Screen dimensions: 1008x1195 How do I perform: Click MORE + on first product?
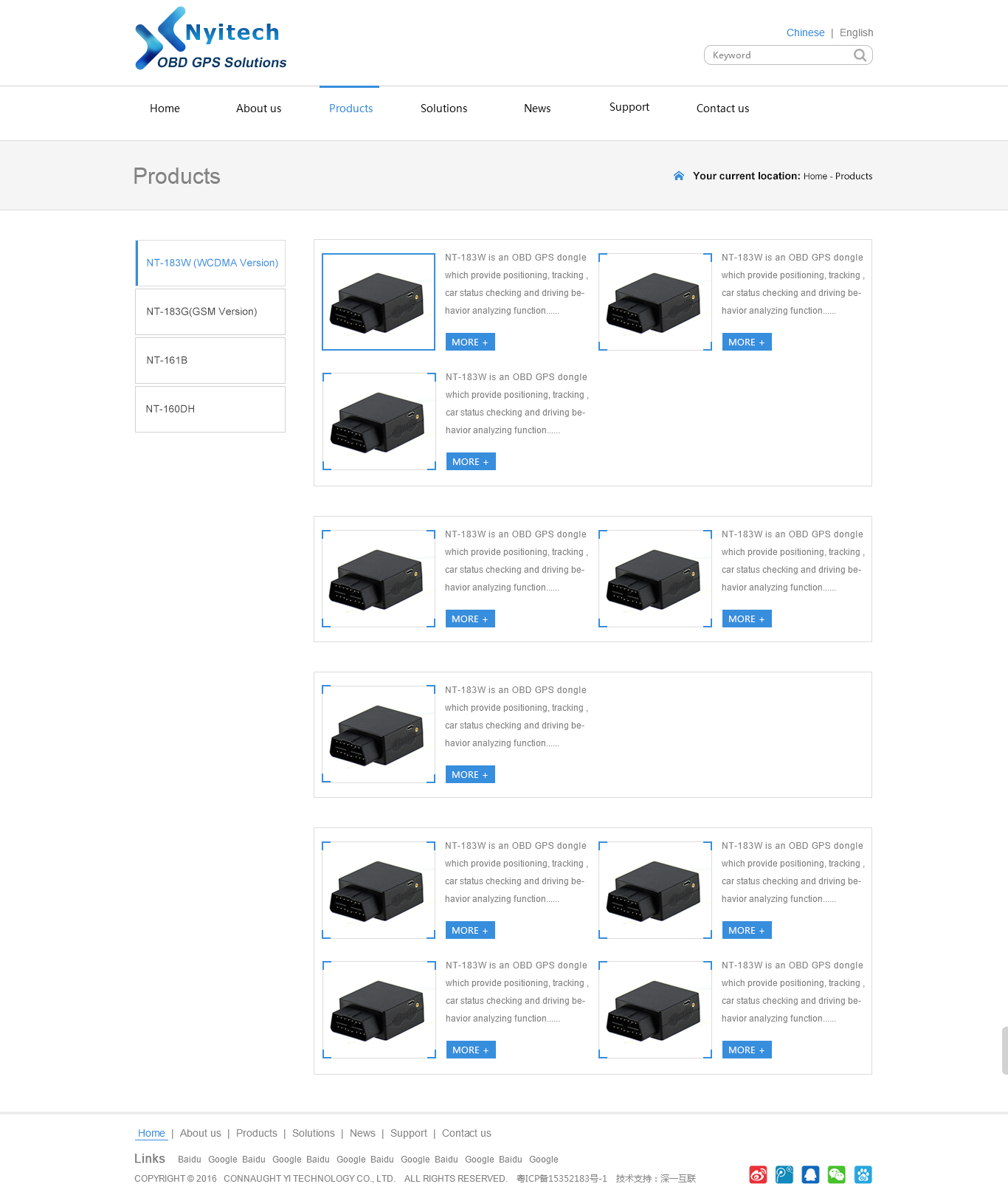pyautogui.click(x=470, y=342)
